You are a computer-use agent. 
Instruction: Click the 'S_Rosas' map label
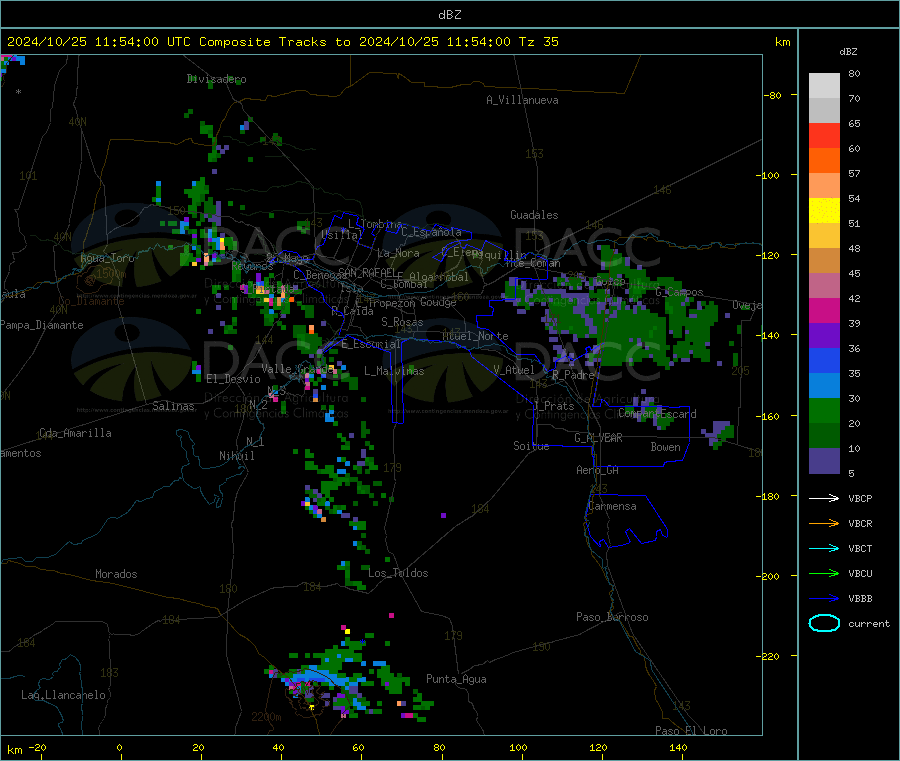(x=402, y=322)
